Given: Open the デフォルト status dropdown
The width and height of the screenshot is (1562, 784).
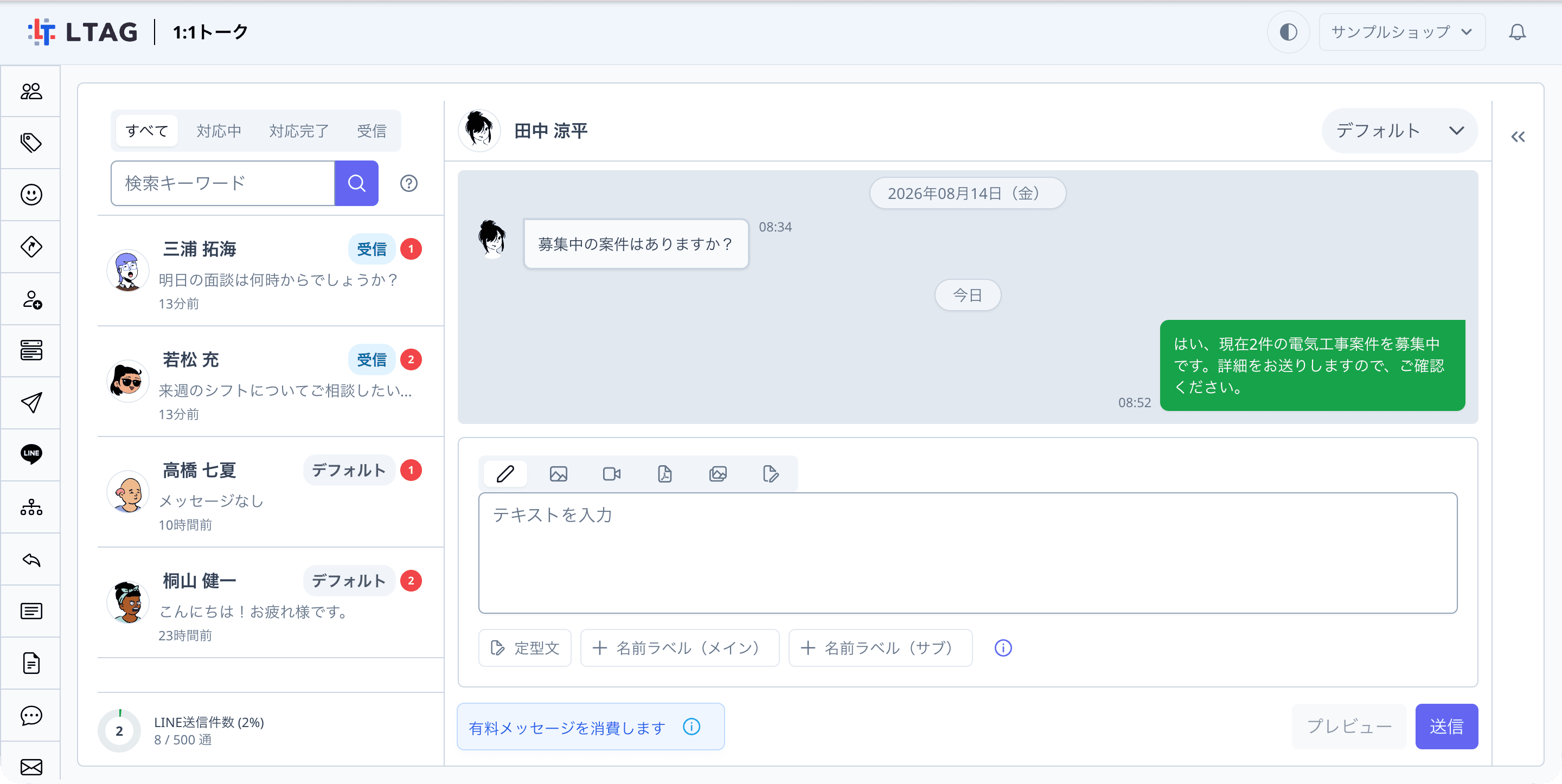Looking at the screenshot, I should pos(1399,131).
